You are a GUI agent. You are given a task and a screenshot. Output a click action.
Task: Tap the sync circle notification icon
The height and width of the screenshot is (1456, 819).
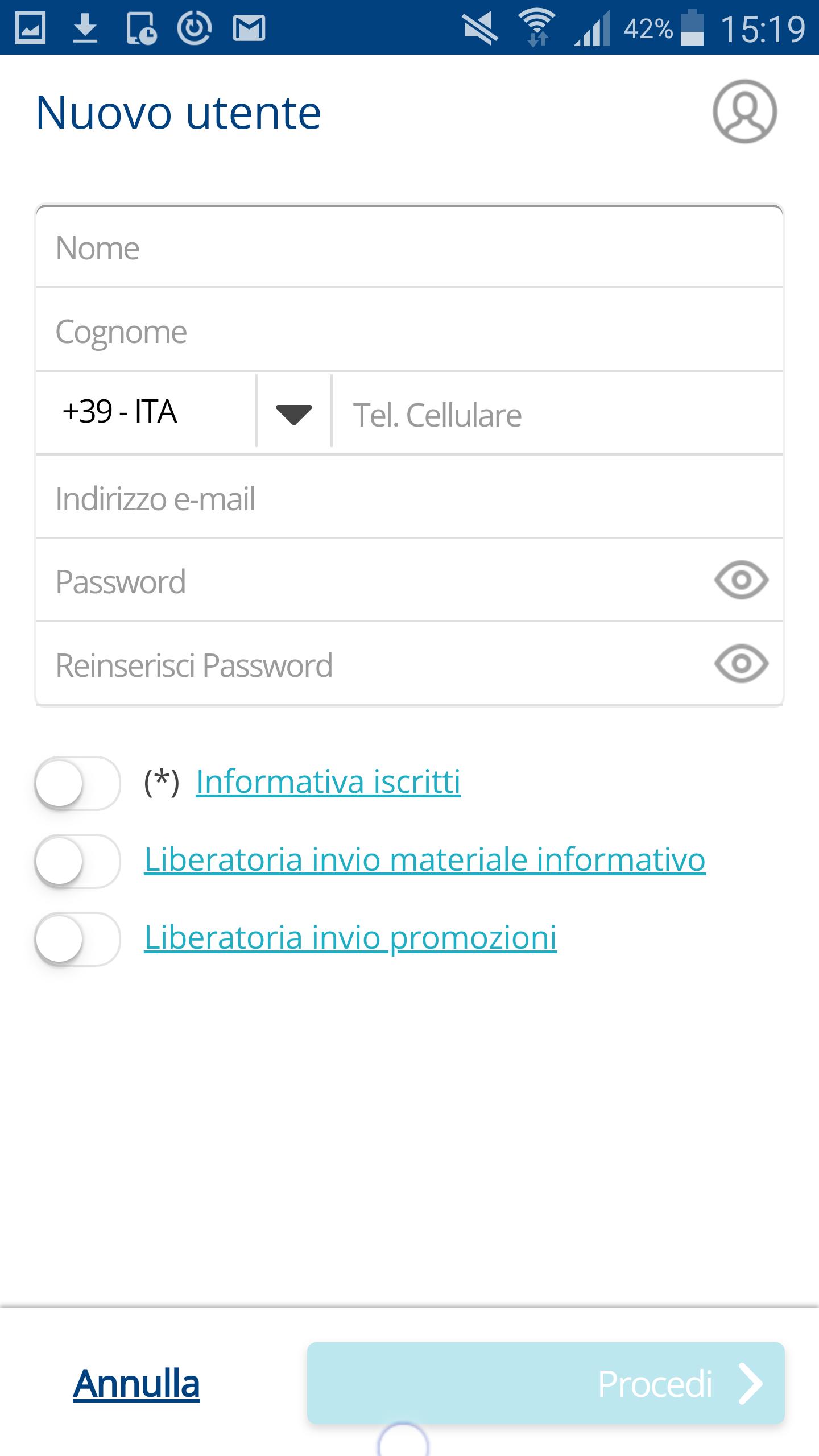(195, 28)
